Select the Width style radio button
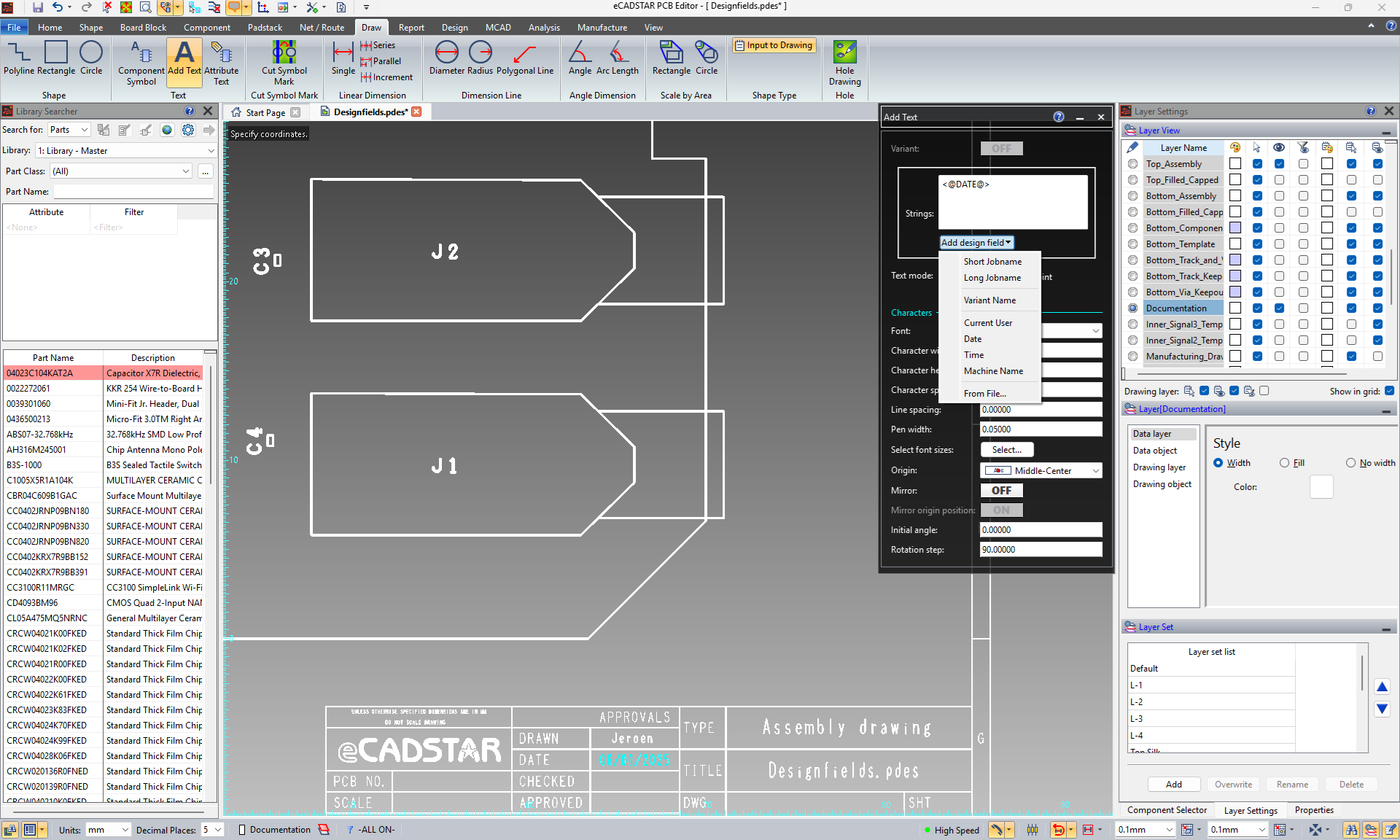1400x840 pixels. 1218,463
